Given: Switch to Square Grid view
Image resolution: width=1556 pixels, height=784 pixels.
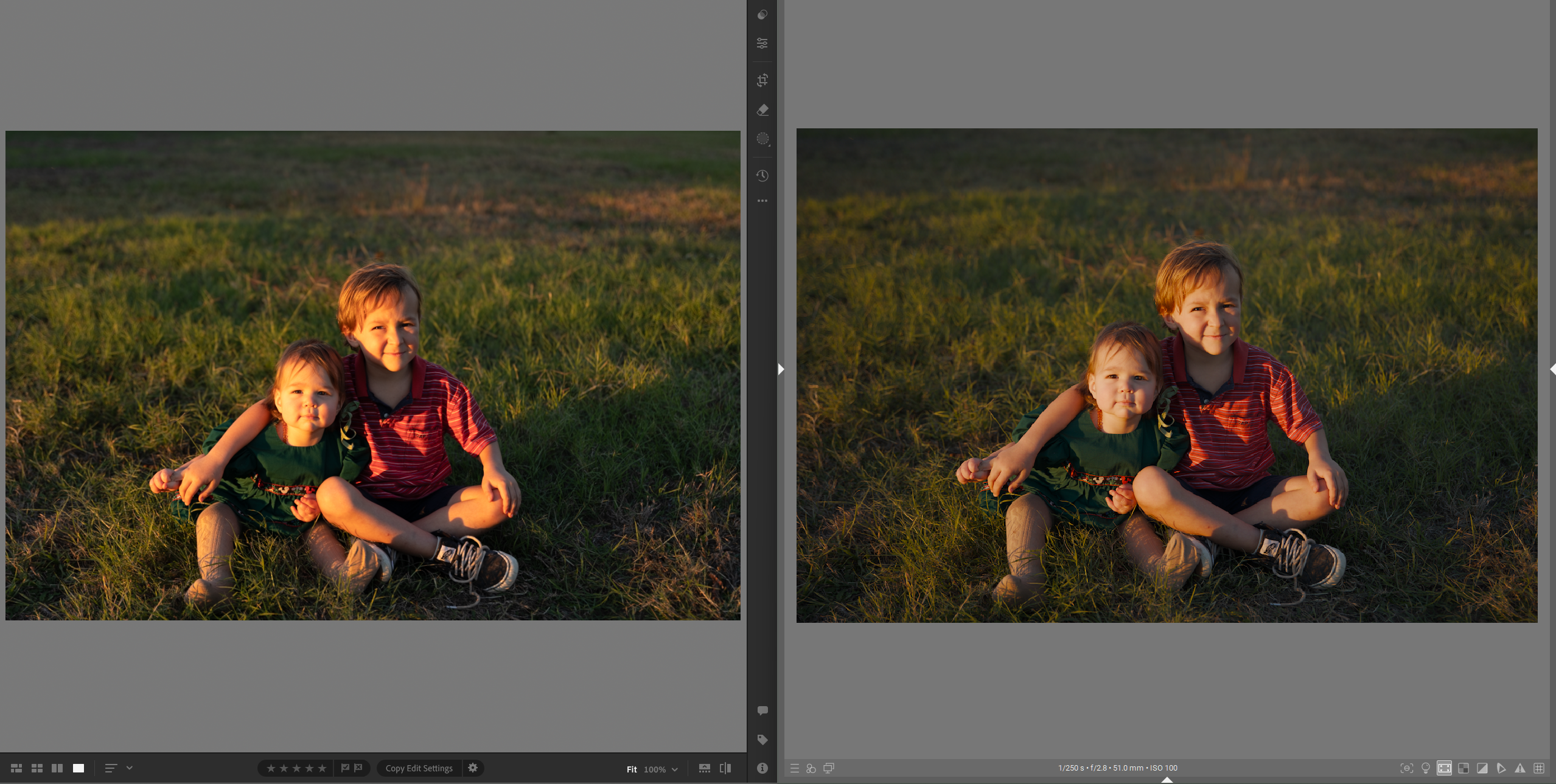Looking at the screenshot, I should pyautogui.click(x=37, y=768).
